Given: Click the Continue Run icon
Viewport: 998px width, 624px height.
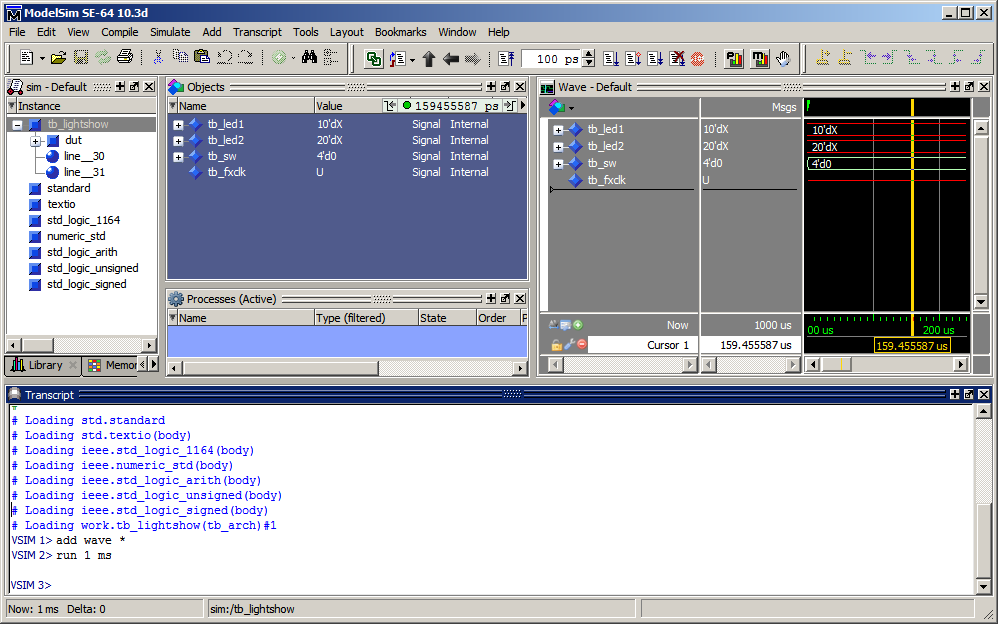Looking at the screenshot, I should [633, 59].
